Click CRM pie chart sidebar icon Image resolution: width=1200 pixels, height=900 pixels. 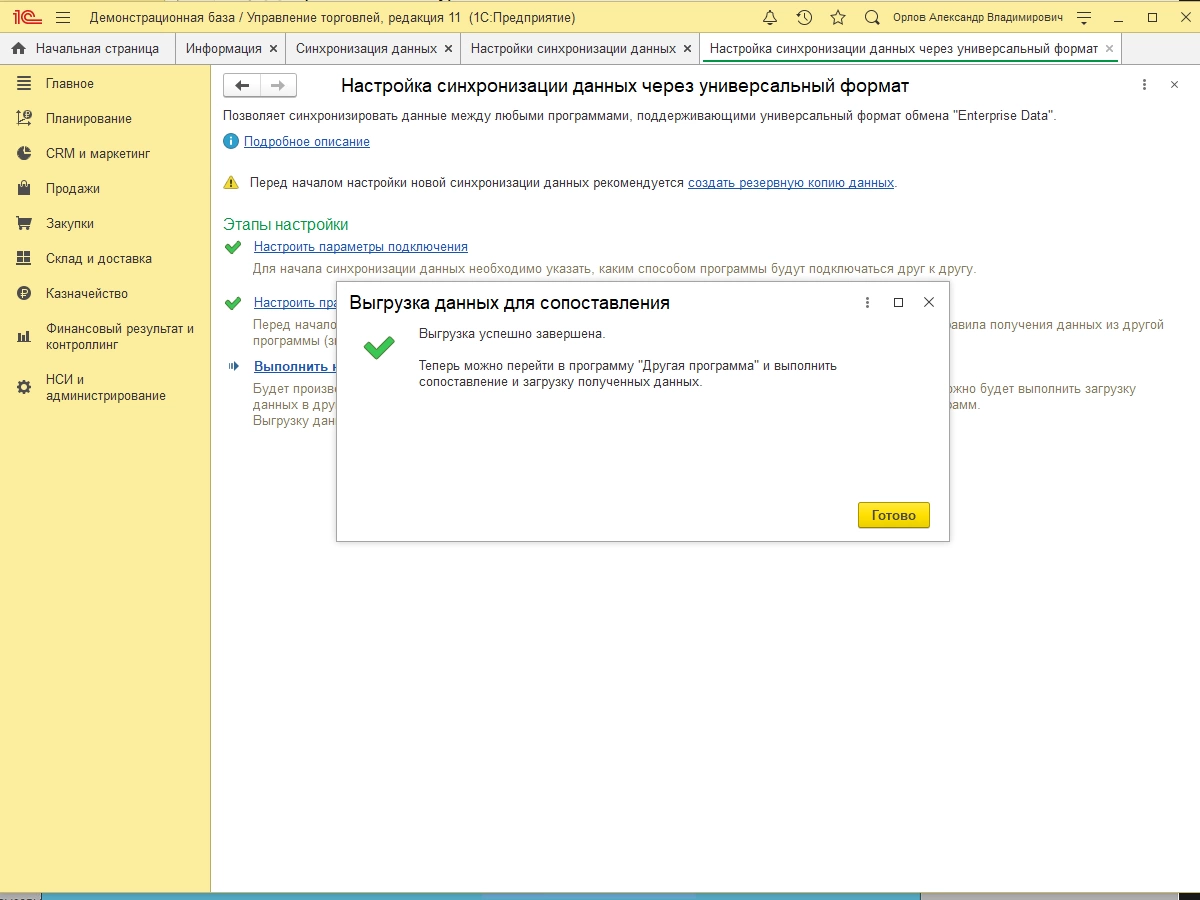24,153
